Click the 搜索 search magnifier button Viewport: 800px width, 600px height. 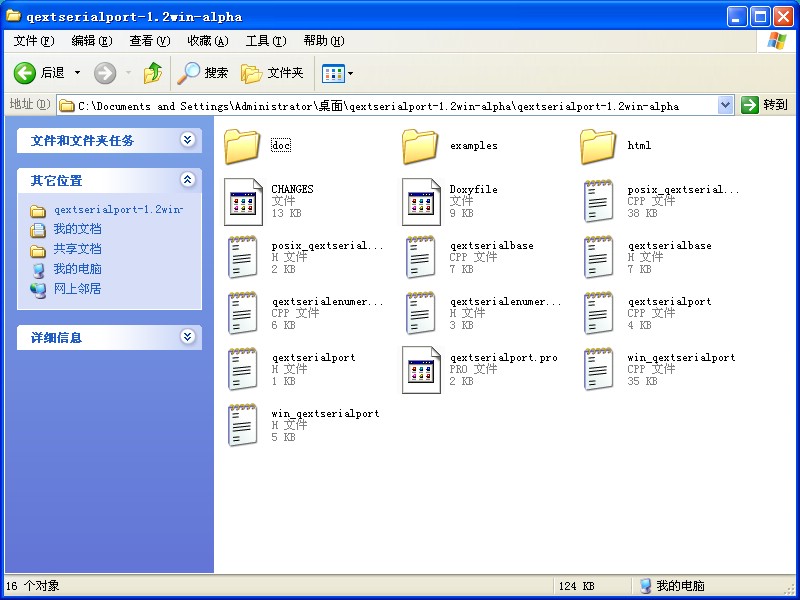203,73
